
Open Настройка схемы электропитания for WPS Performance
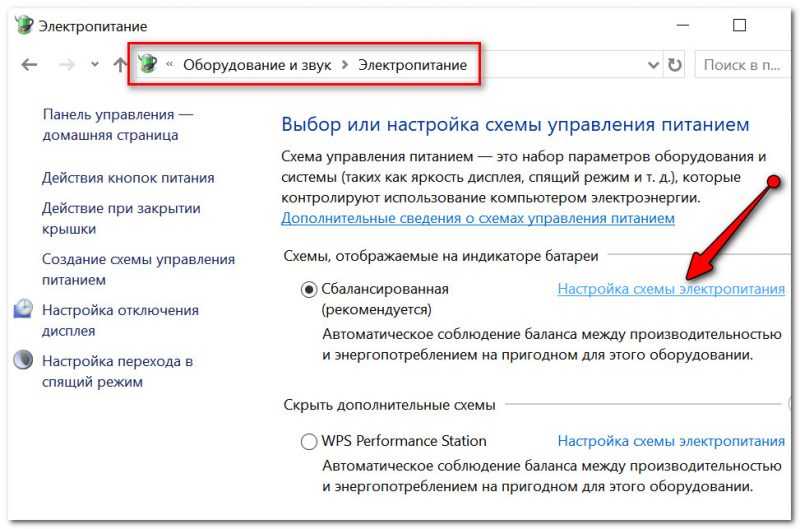point(671,441)
